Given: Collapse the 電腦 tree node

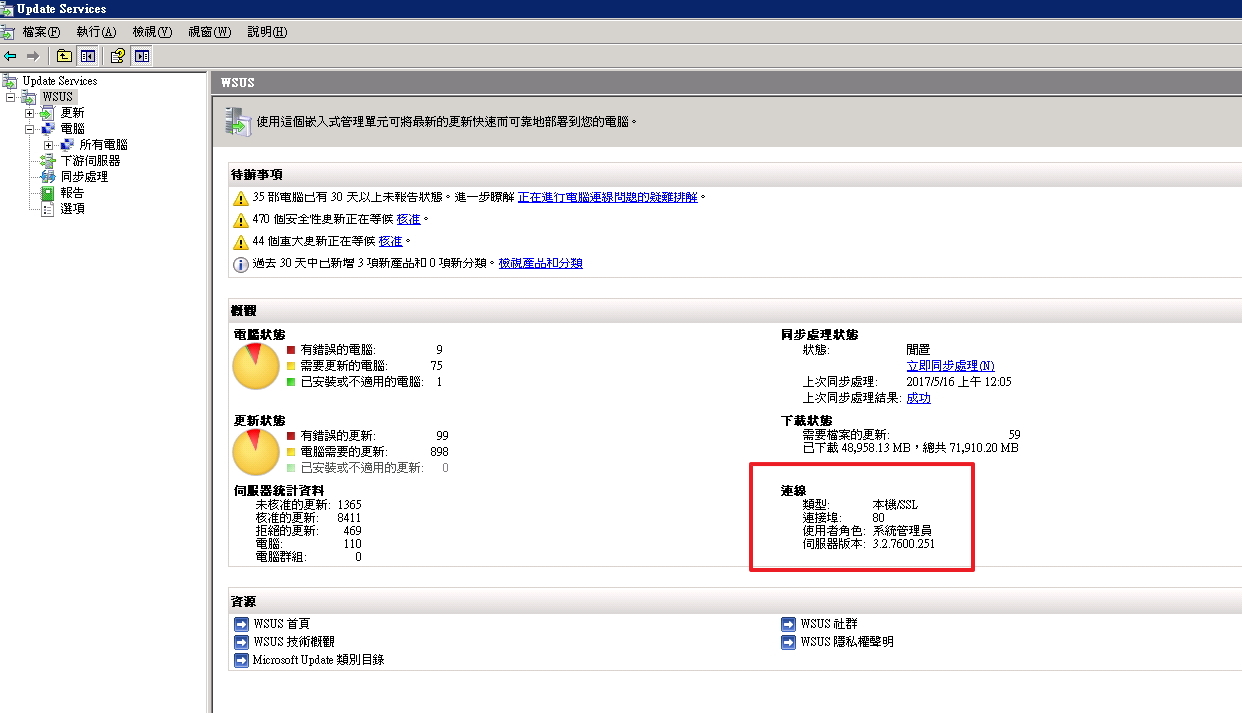Looking at the screenshot, I should [29, 129].
